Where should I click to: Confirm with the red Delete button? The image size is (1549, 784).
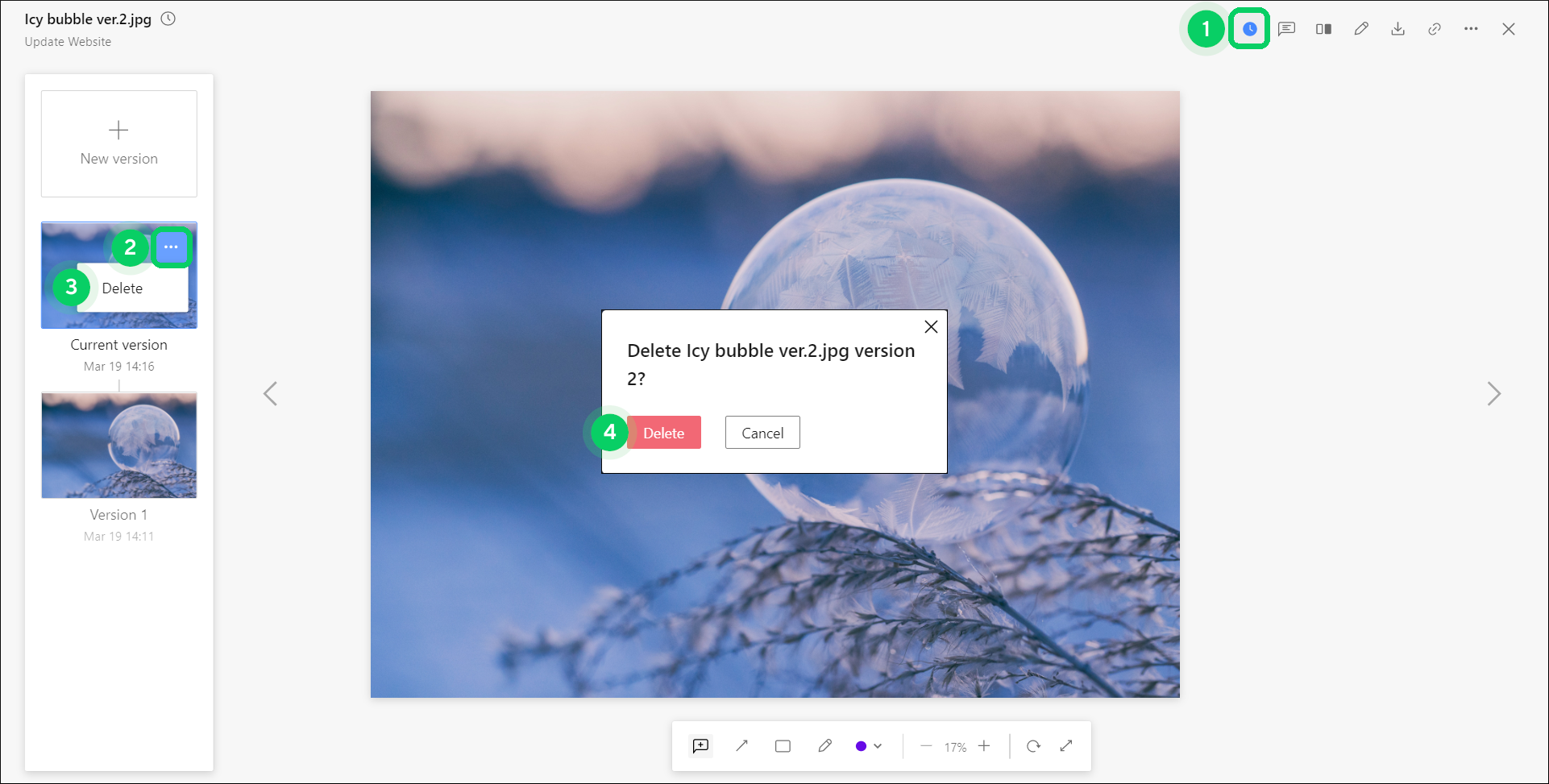663,433
